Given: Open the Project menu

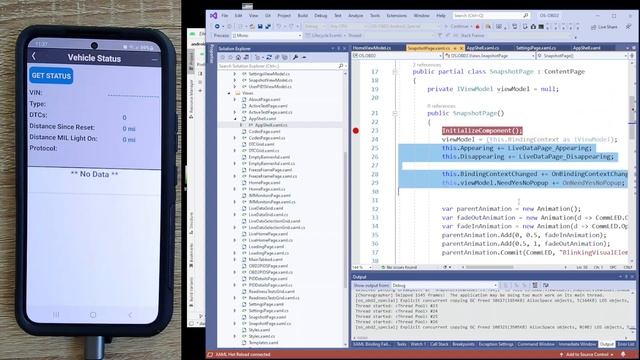Looking at the screenshot, I should click(x=284, y=16).
